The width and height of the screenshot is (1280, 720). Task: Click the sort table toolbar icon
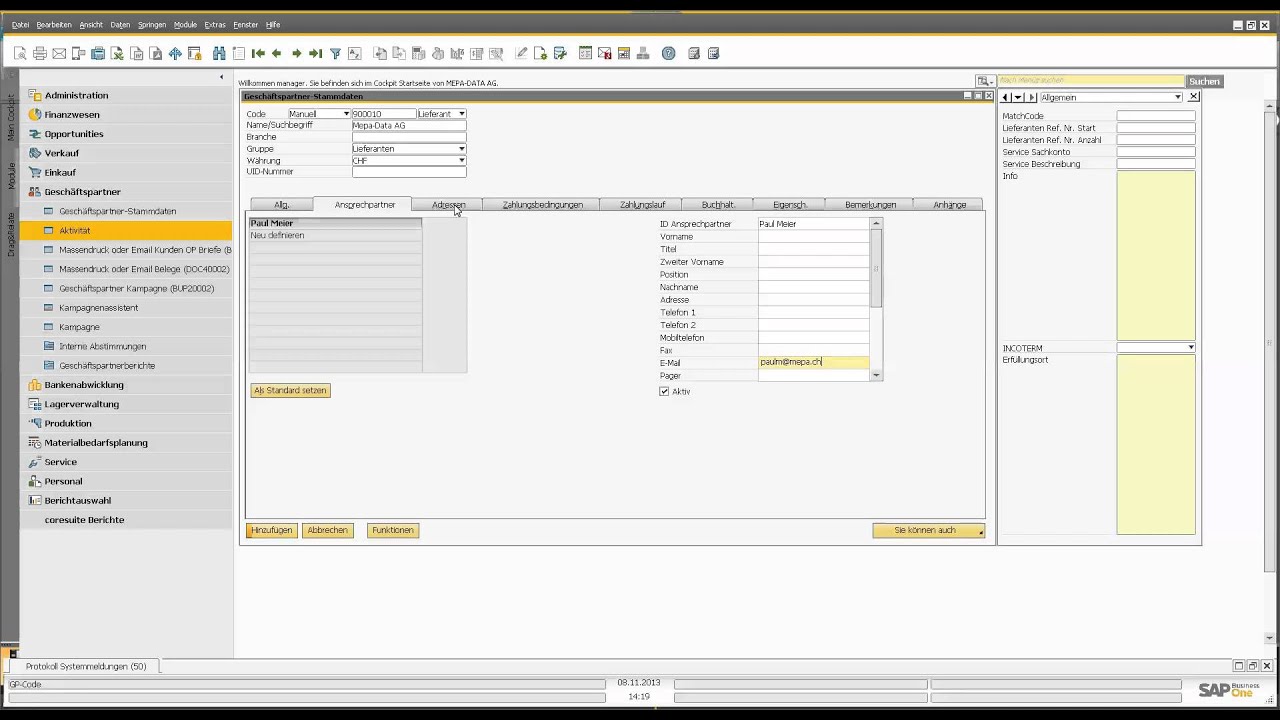(x=354, y=53)
